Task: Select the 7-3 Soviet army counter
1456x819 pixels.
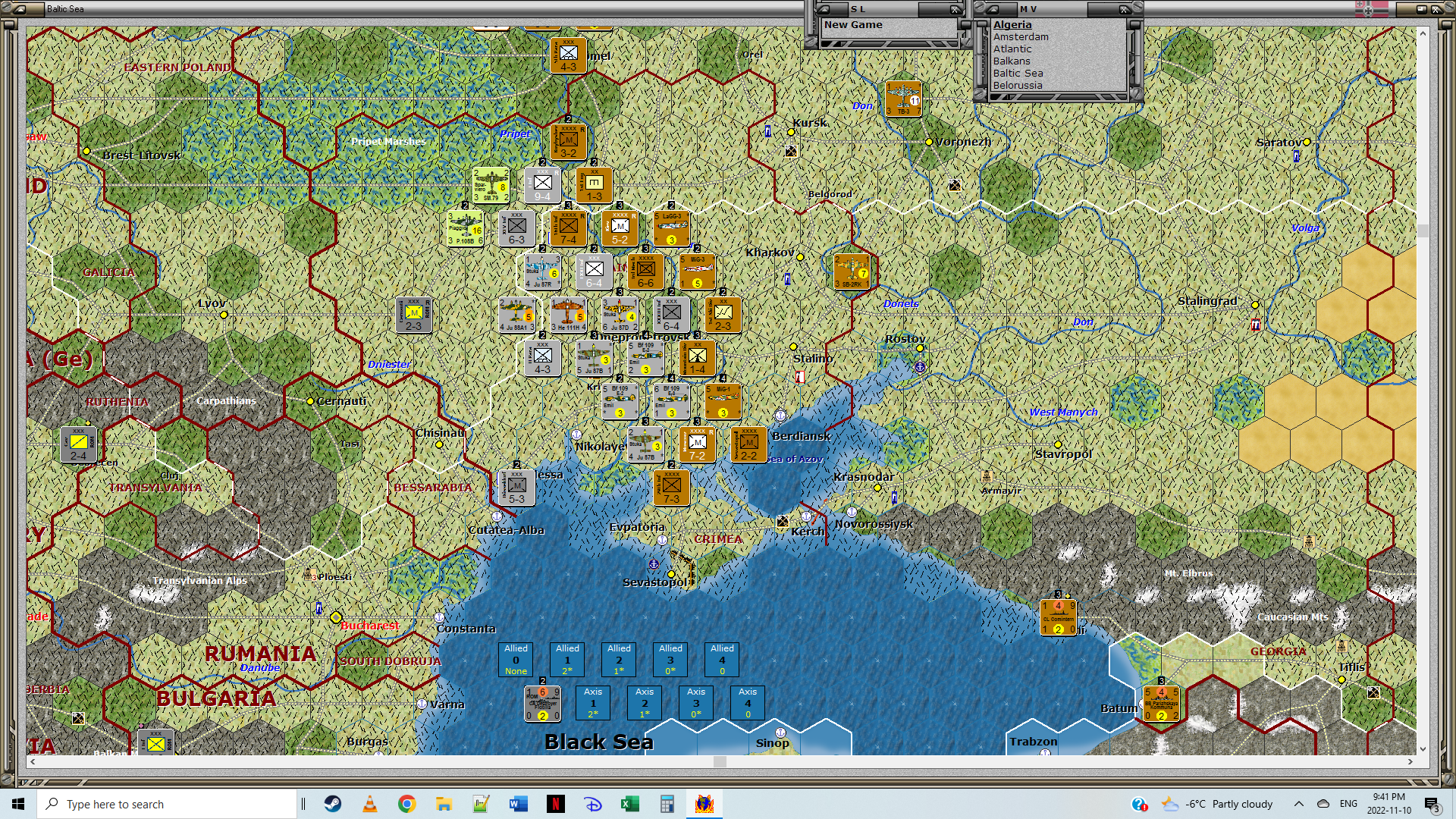Action: pyautogui.click(x=671, y=488)
